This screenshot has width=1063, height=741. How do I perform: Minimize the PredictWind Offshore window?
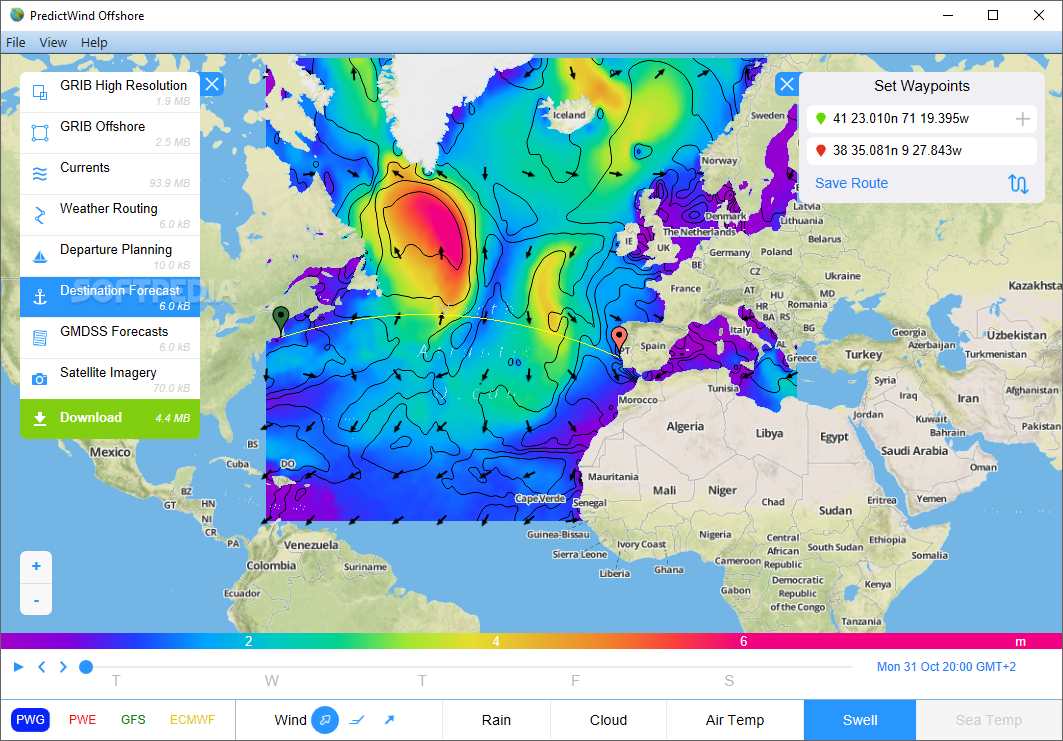tap(948, 15)
